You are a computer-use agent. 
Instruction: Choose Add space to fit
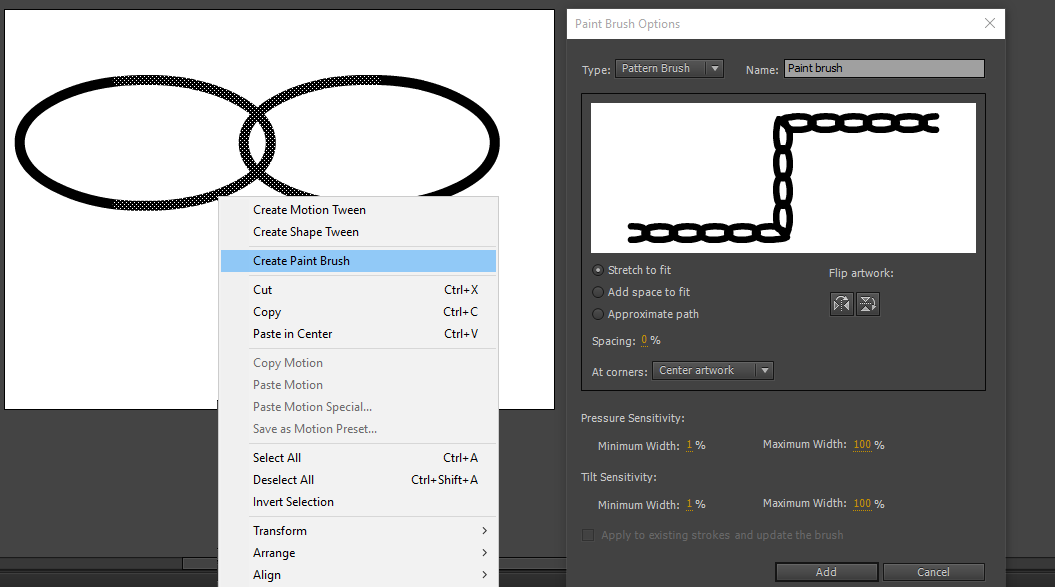pyautogui.click(x=597, y=291)
